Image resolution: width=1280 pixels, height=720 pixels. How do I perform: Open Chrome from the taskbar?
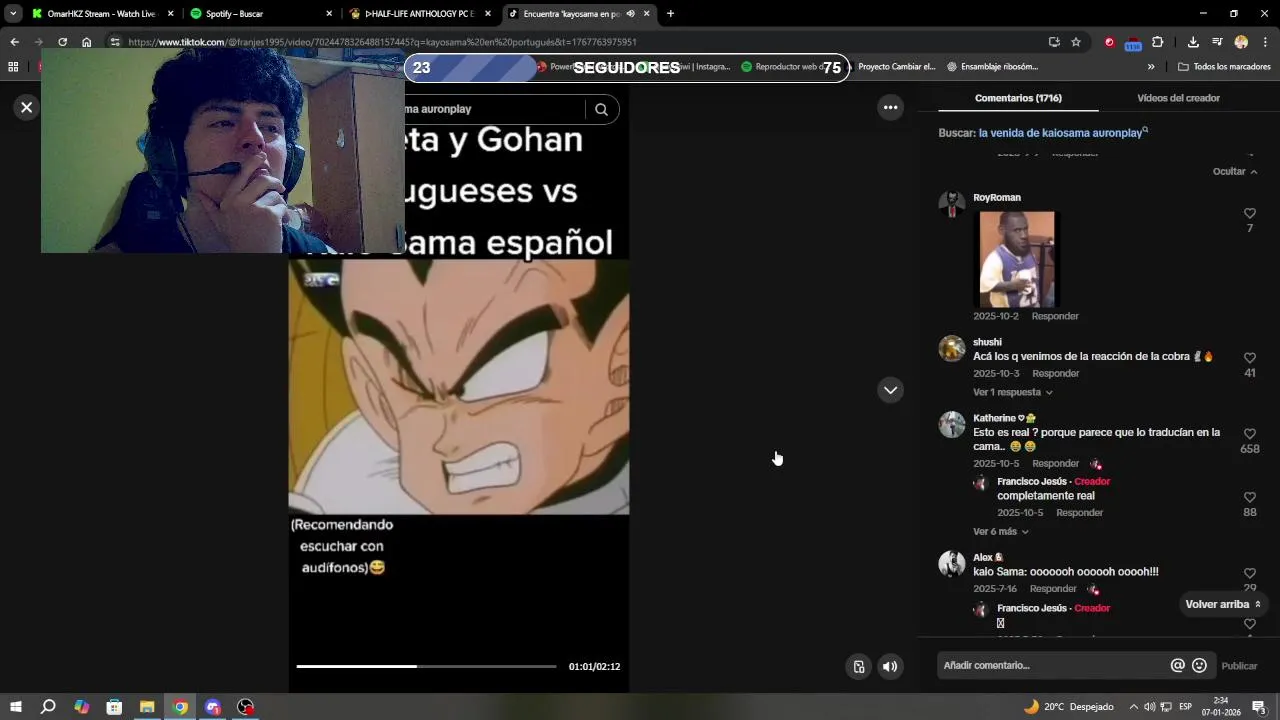[180, 707]
